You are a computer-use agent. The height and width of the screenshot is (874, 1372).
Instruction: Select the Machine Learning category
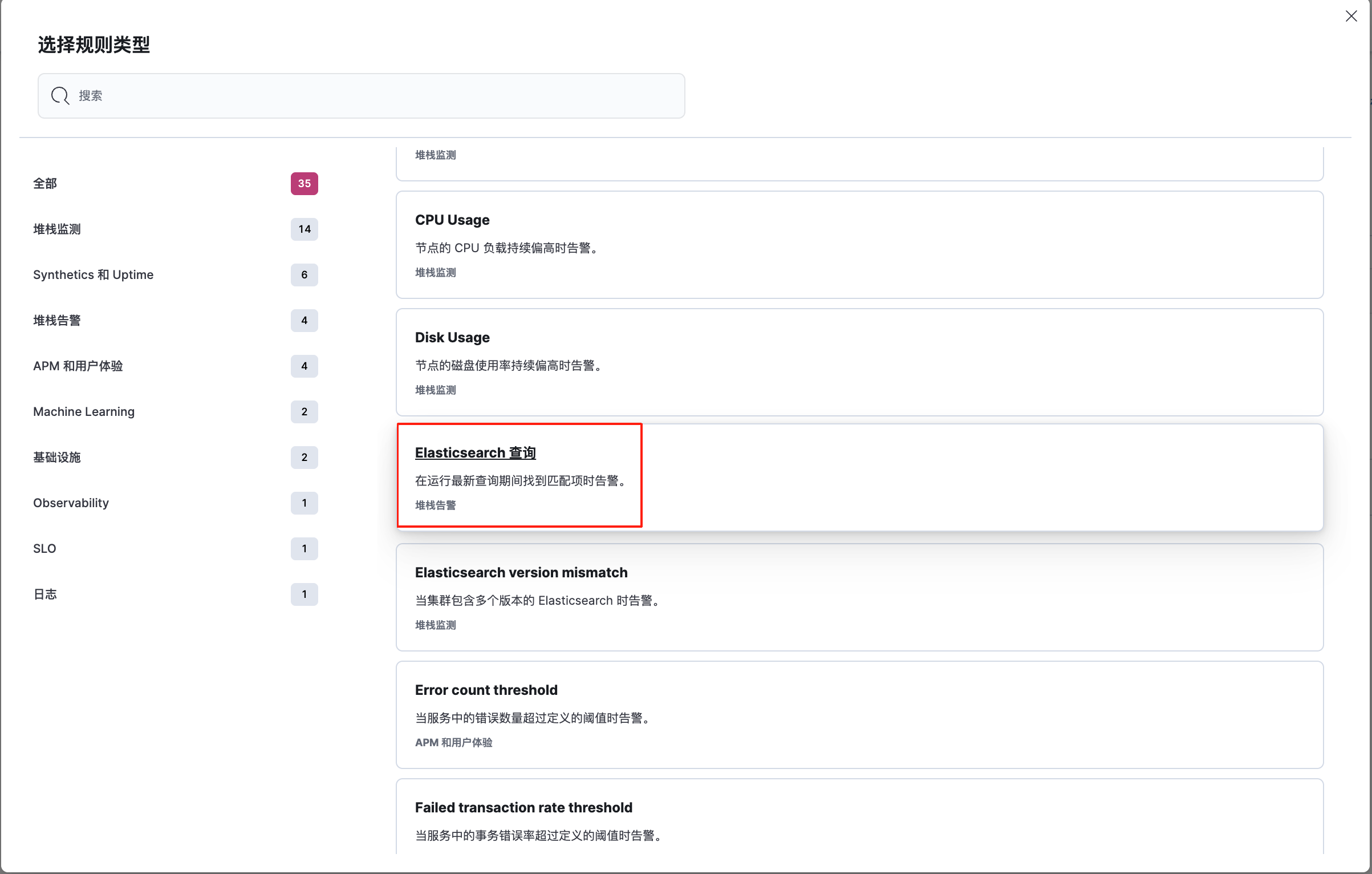coord(84,411)
